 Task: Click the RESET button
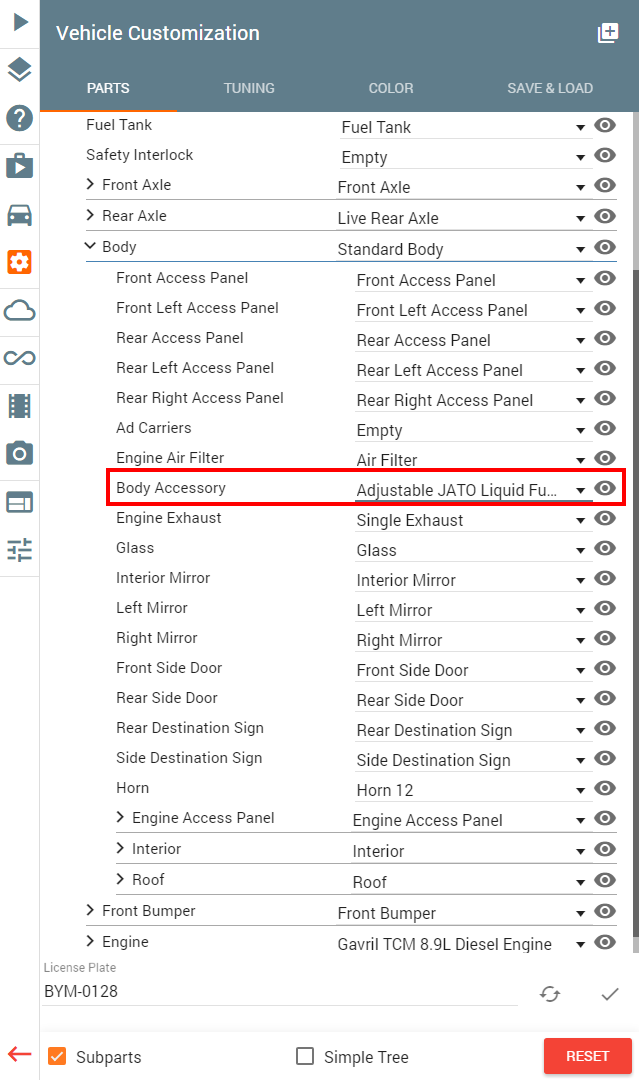point(587,1056)
